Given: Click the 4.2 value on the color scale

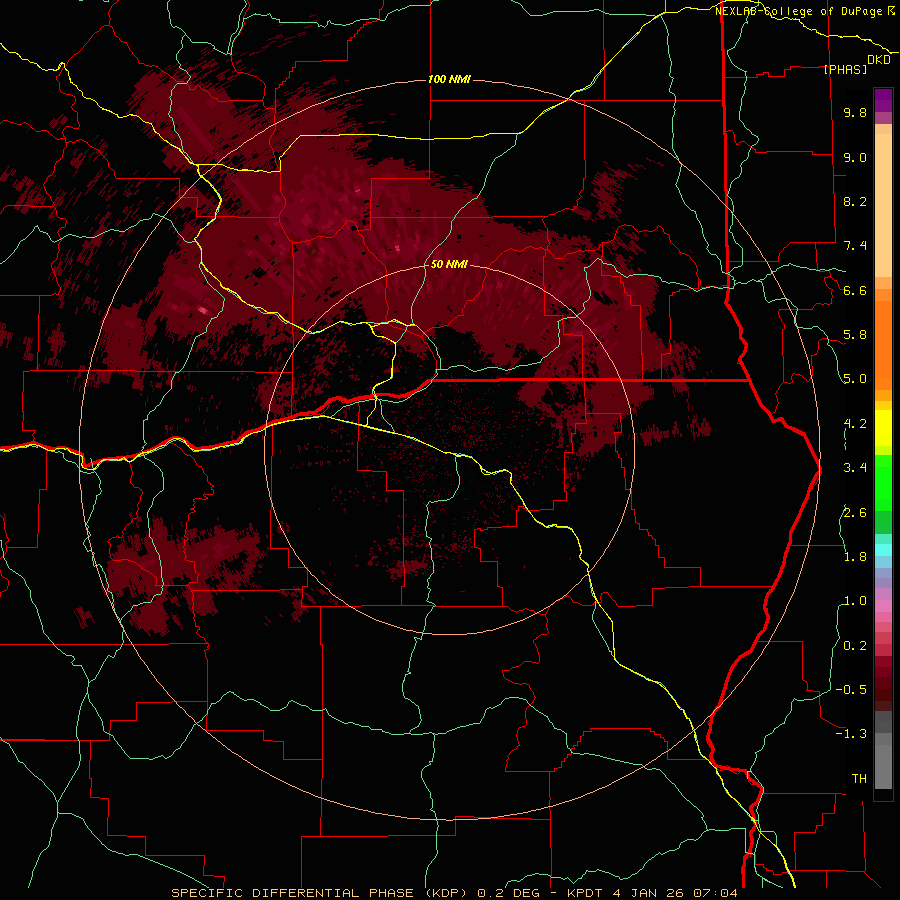Looking at the screenshot, I should (x=855, y=424).
